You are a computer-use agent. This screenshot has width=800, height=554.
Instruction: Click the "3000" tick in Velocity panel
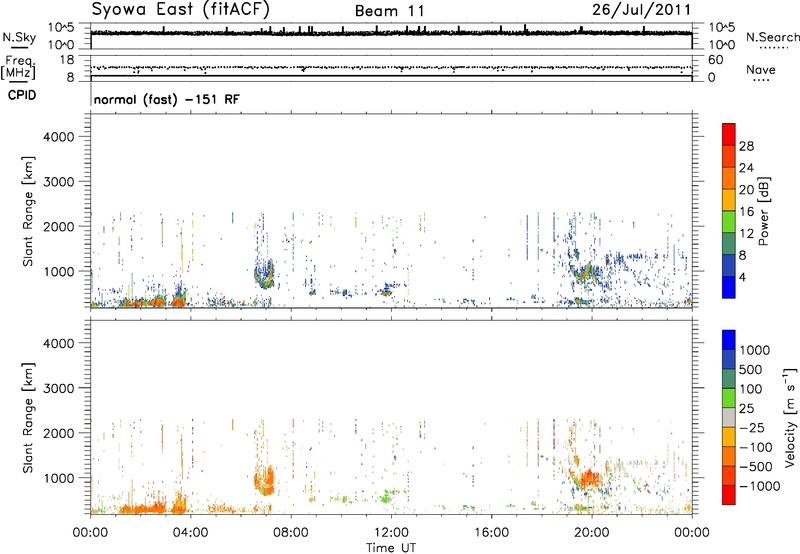(x=59, y=388)
